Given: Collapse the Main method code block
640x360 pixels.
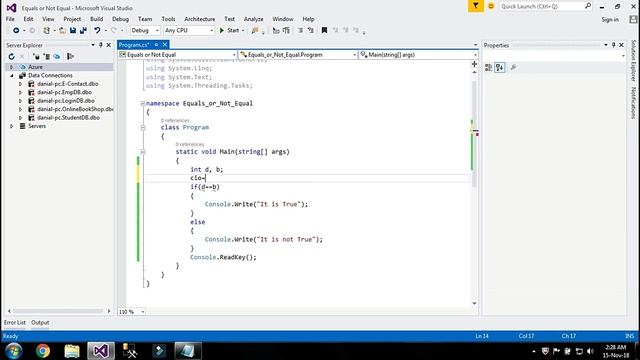Looking at the screenshot, I should [143, 152].
